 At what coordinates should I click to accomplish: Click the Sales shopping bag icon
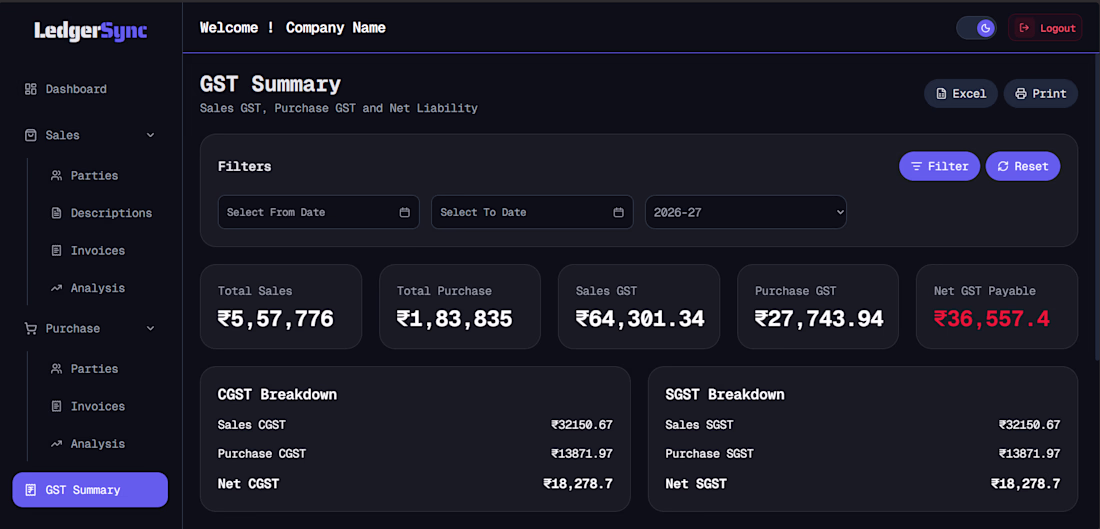pyautogui.click(x=30, y=135)
